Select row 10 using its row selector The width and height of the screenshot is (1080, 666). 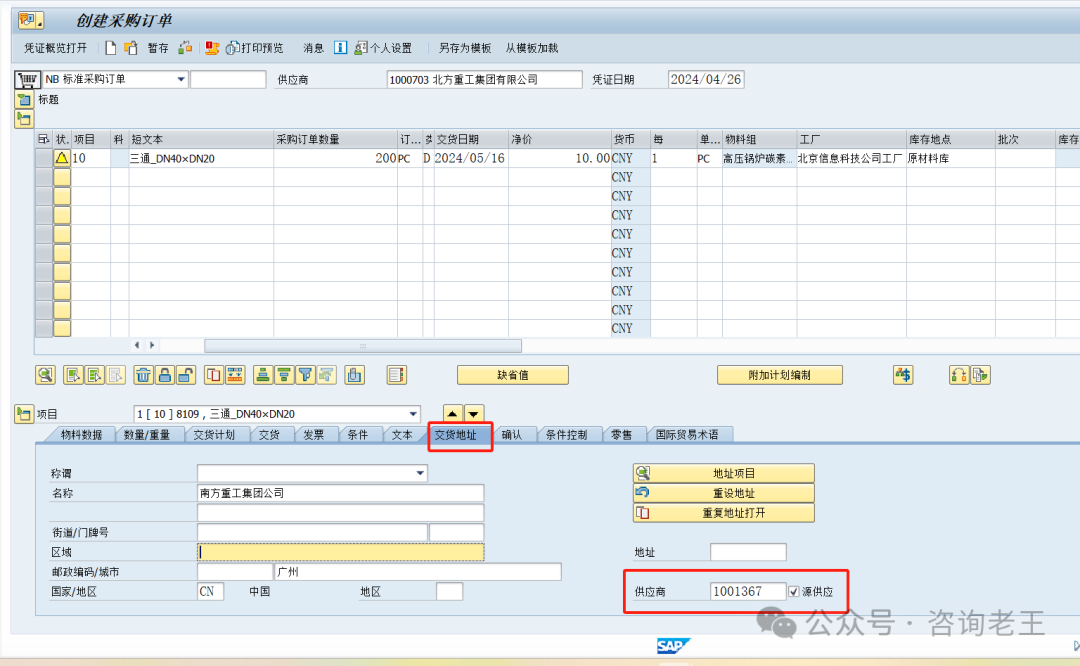pos(44,158)
